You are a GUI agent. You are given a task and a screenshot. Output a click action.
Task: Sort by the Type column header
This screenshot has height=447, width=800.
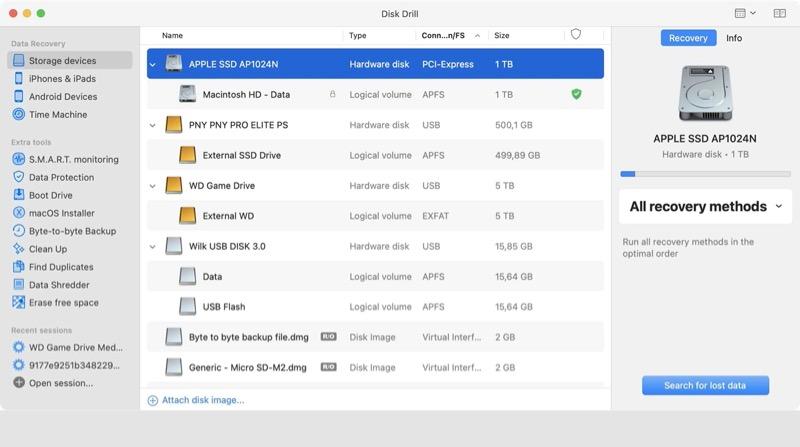click(x=358, y=35)
